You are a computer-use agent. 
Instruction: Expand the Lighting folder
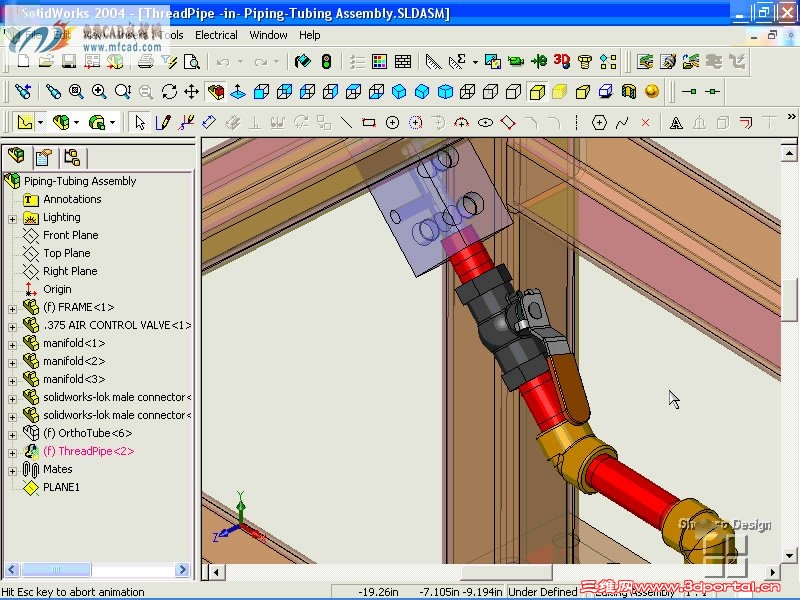[x=12, y=219]
